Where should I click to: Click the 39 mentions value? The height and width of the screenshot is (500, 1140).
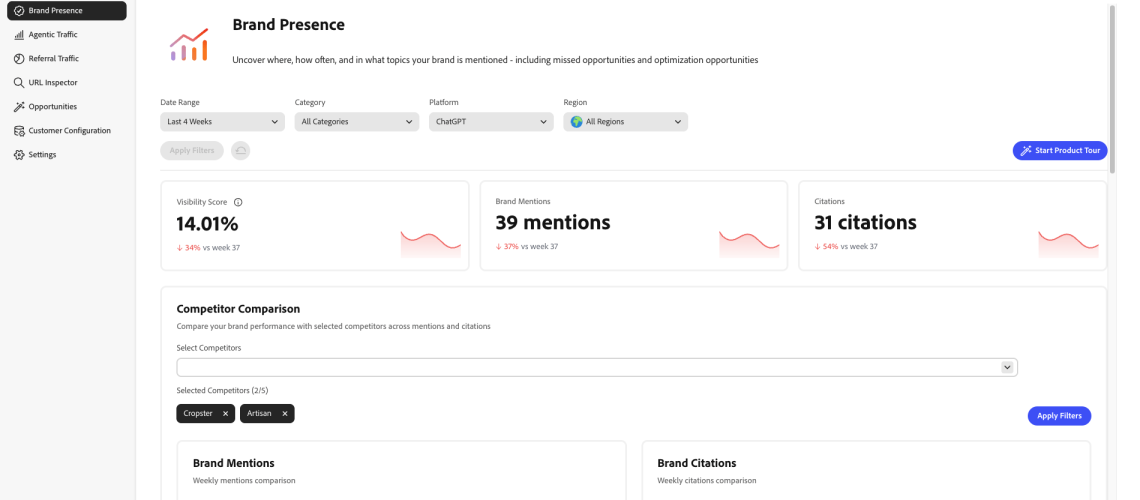[553, 222]
